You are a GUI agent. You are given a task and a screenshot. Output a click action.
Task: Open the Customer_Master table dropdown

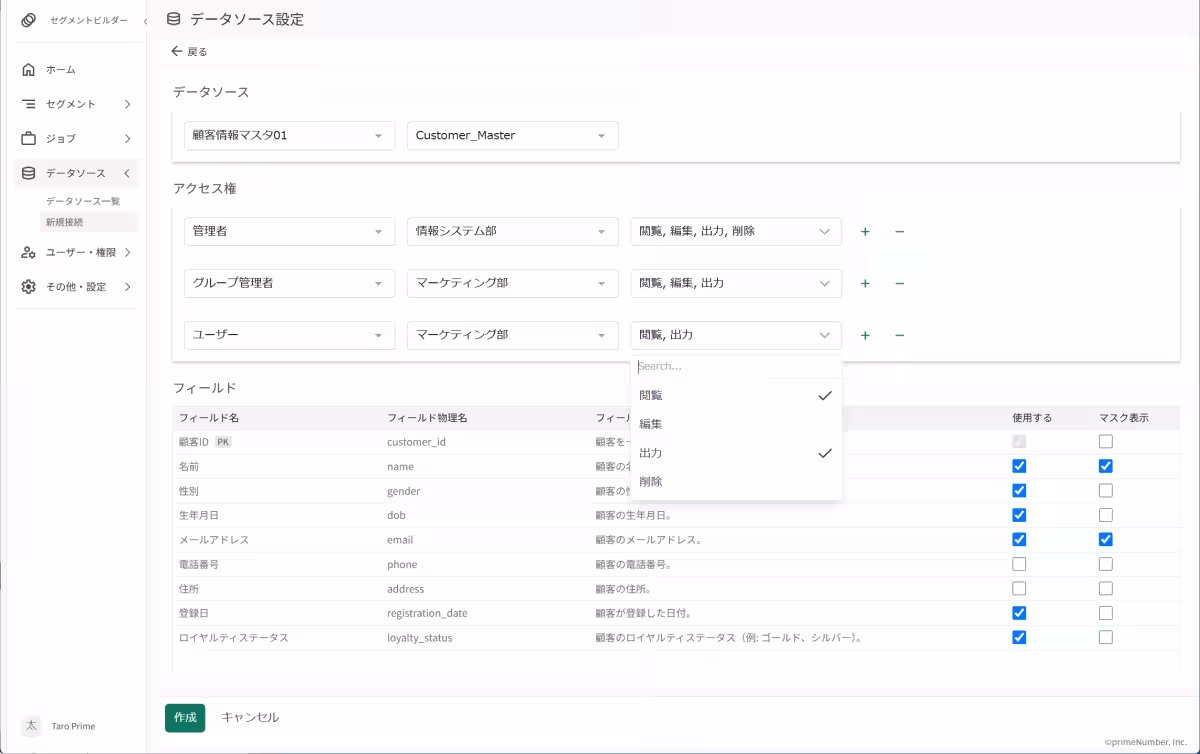point(512,135)
